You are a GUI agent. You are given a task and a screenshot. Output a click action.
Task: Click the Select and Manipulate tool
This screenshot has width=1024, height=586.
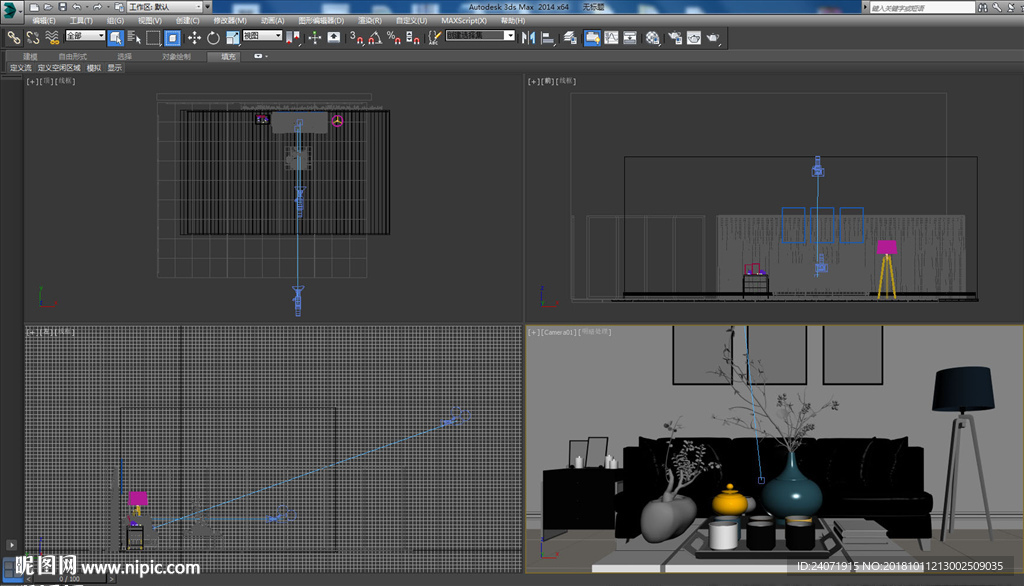coord(315,38)
